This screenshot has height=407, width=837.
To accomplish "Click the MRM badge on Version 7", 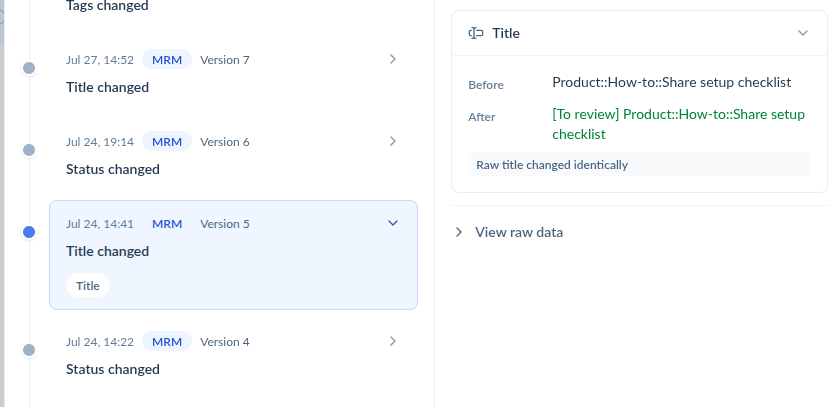I will (x=167, y=60).
